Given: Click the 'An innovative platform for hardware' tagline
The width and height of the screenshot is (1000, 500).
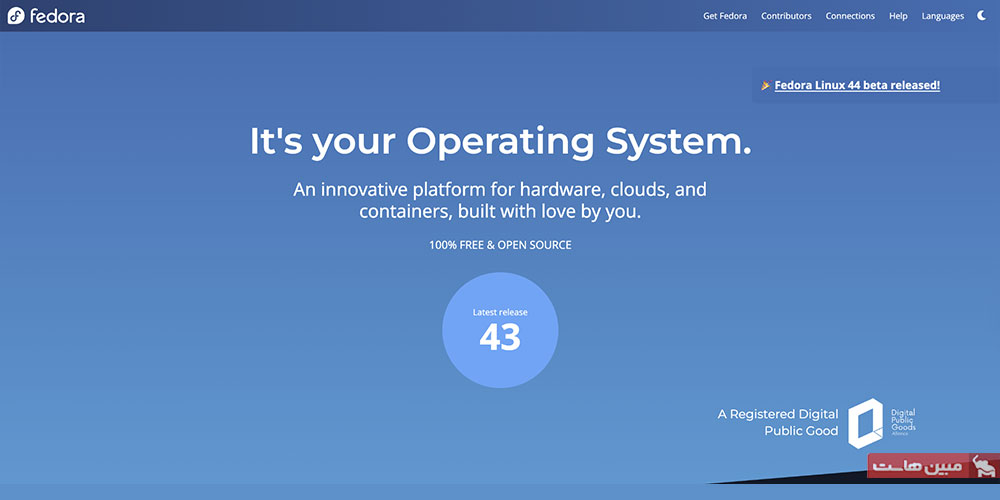Looking at the screenshot, I should click(500, 200).
